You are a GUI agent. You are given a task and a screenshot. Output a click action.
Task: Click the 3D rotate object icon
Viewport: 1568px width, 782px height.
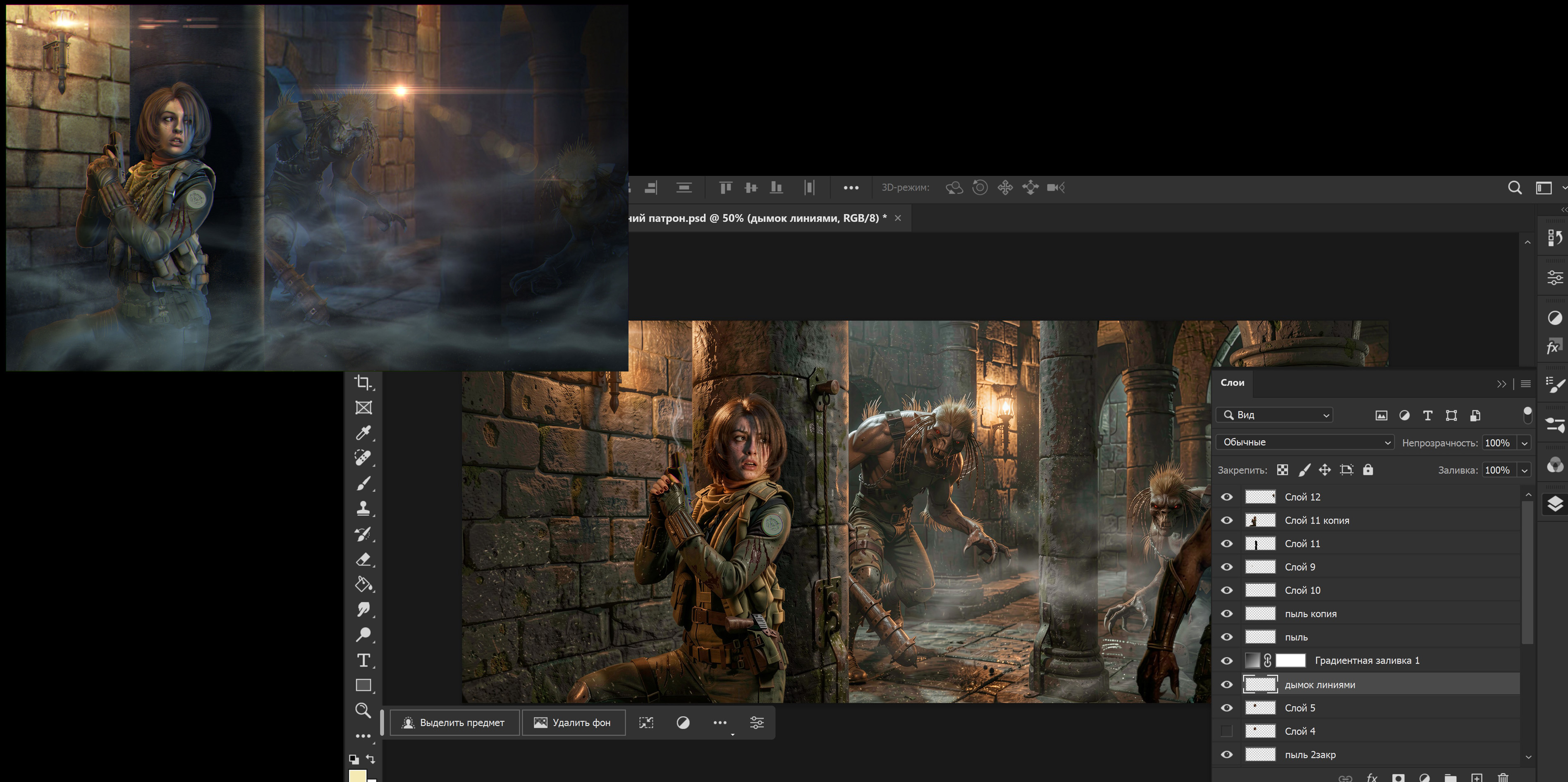point(954,187)
